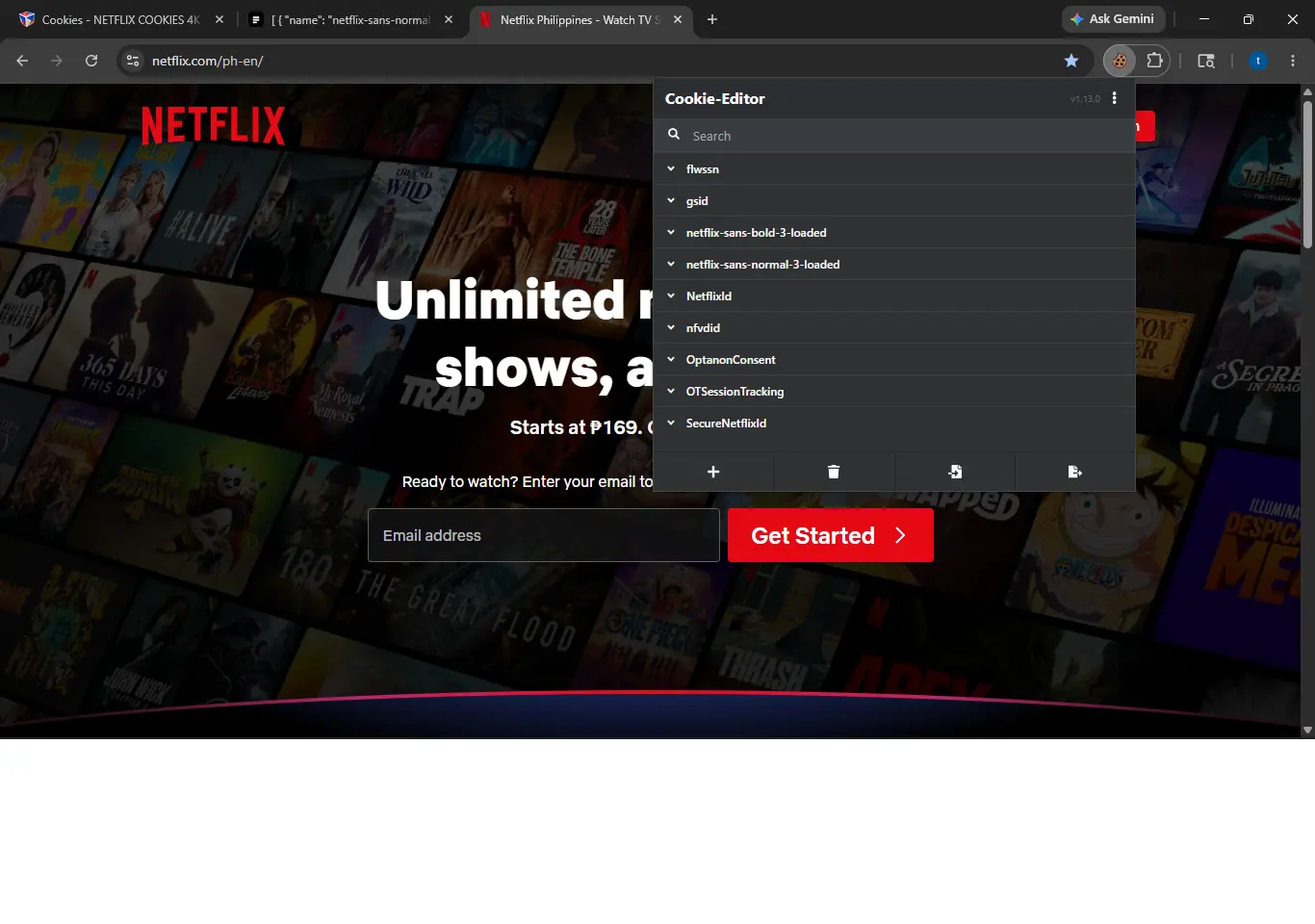Image resolution: width=1315 pixels, height=924 pixels.
Task: Open the Extensions puzzle icon
Action: tap(1154, 61)
